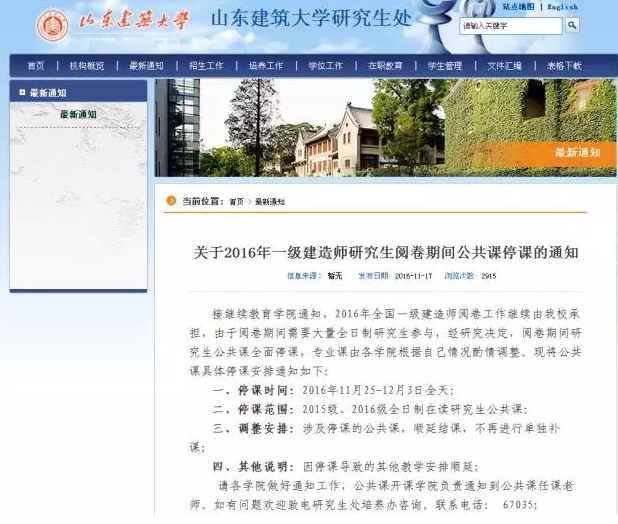The height and width of the screenshot is (524, 618).
Task: Click the search magnifier button
Action: tap(572, 24)
